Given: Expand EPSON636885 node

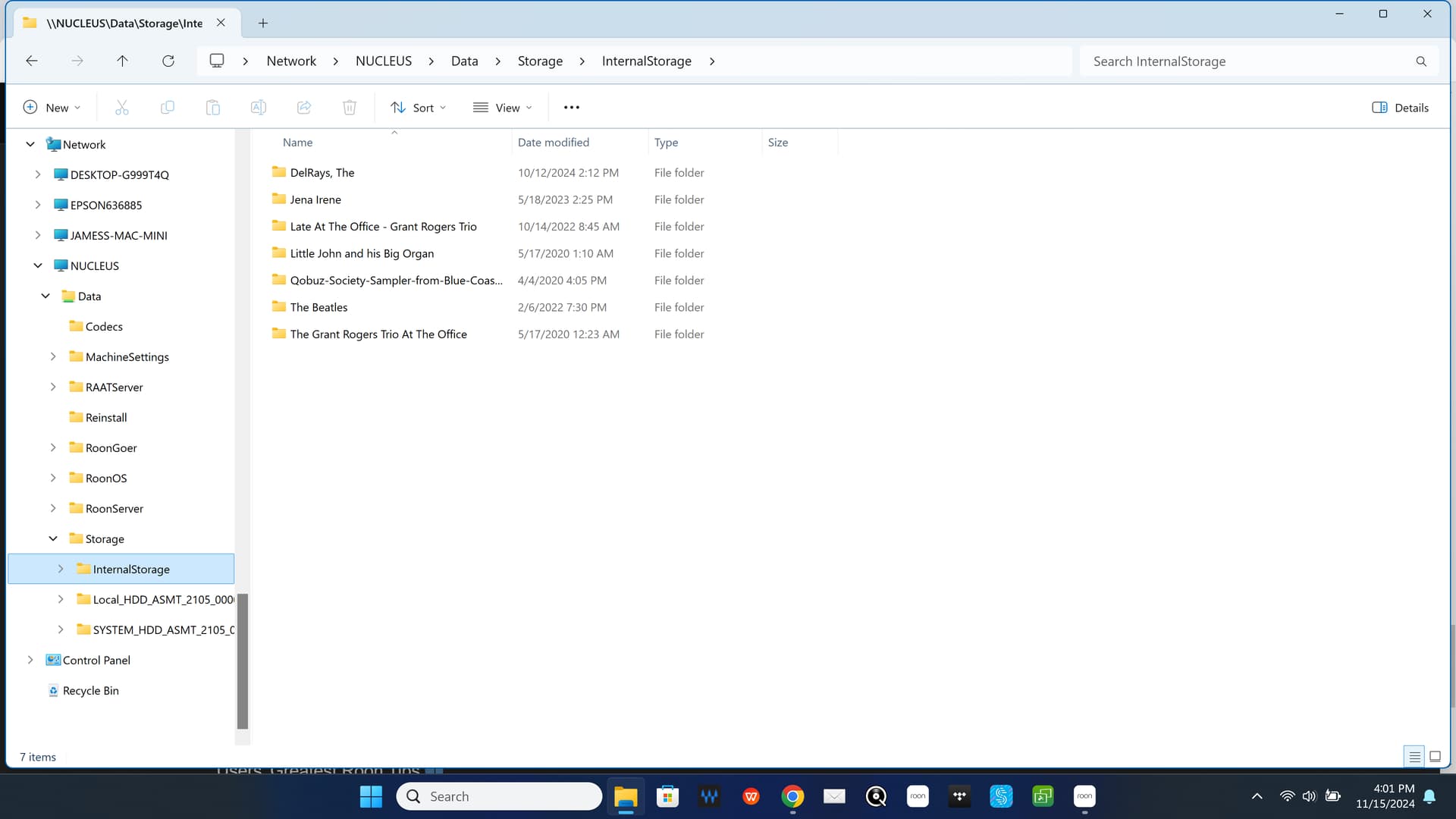Looking at the screenshot, I should coord(38,205).
